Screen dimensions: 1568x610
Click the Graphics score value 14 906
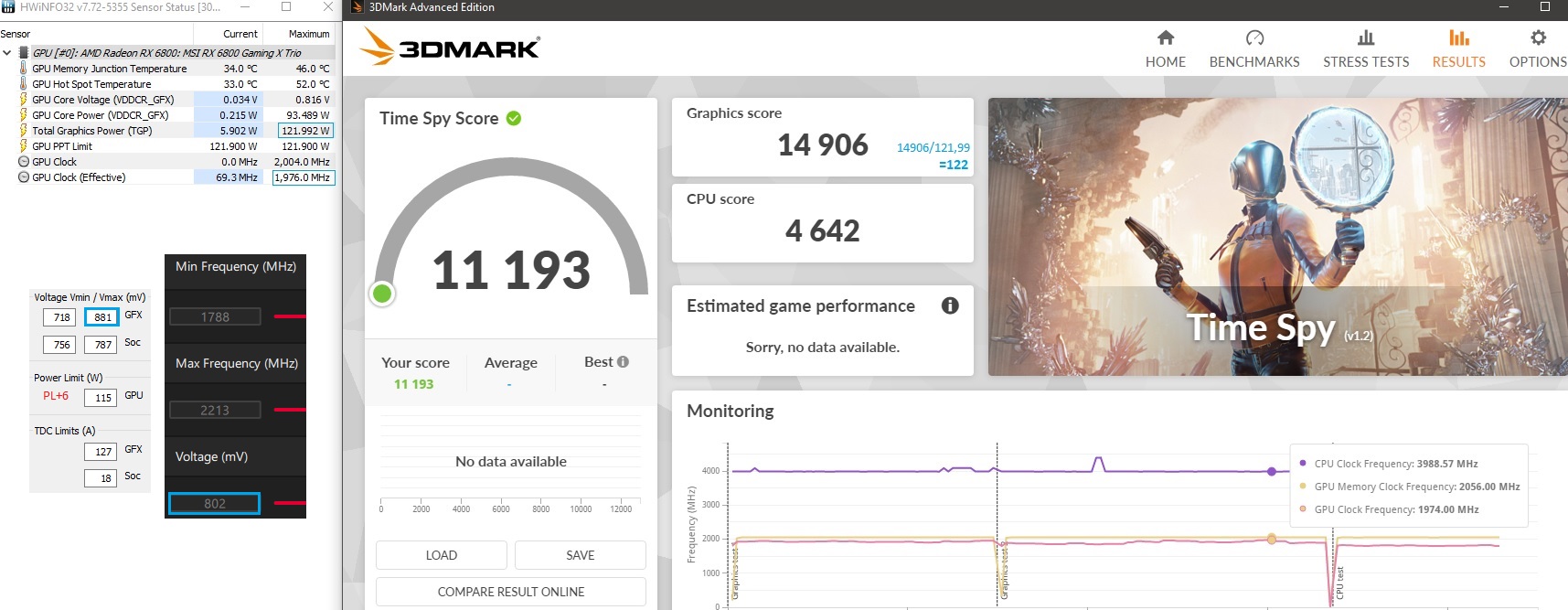click(x=823, y=144)
